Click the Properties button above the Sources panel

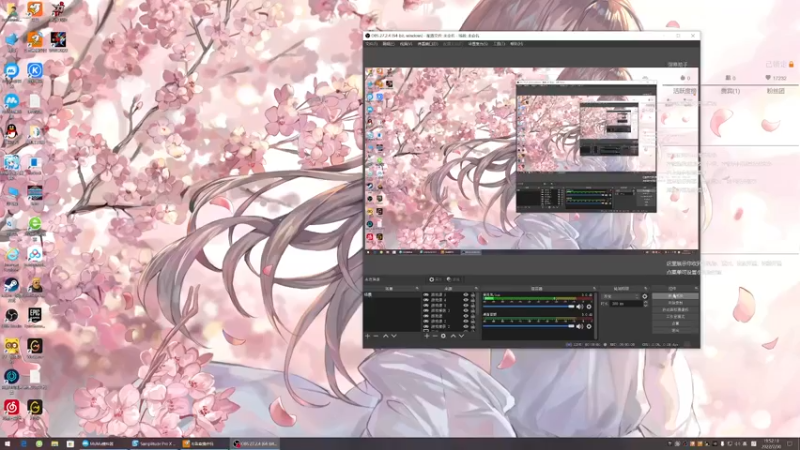[435, 280]
